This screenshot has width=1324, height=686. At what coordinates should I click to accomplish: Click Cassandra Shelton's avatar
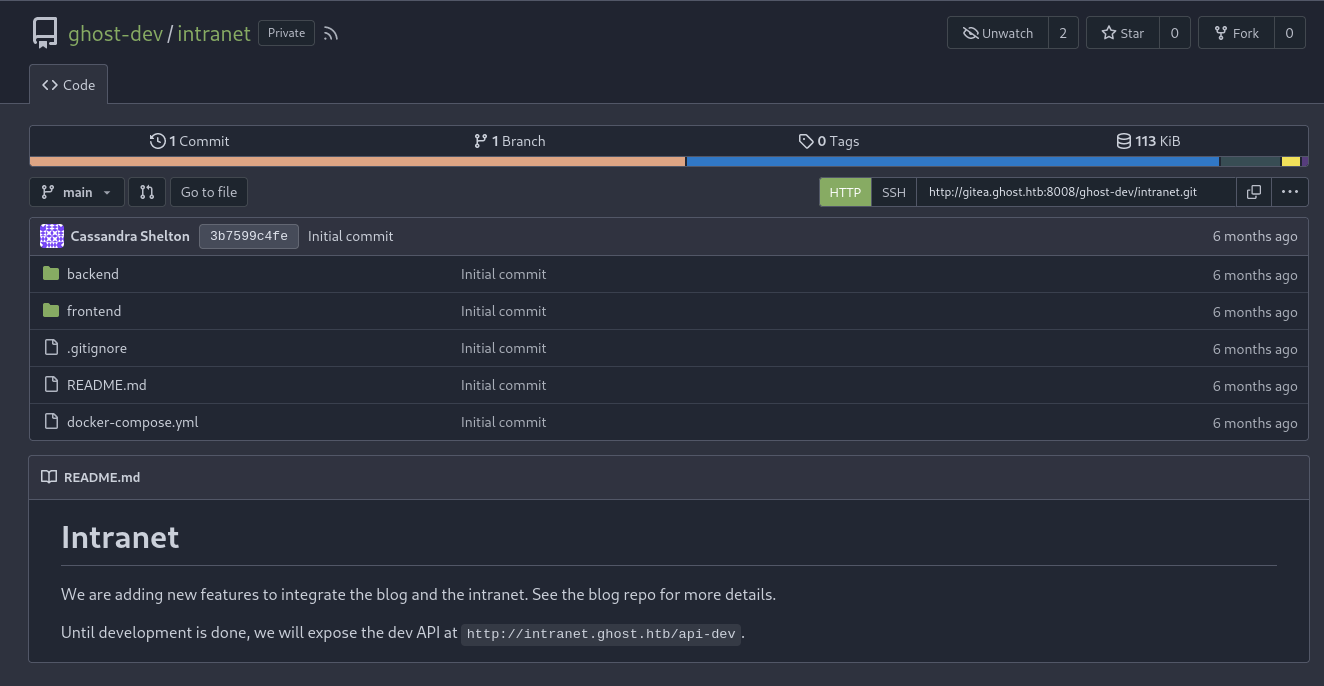point(52,236)
